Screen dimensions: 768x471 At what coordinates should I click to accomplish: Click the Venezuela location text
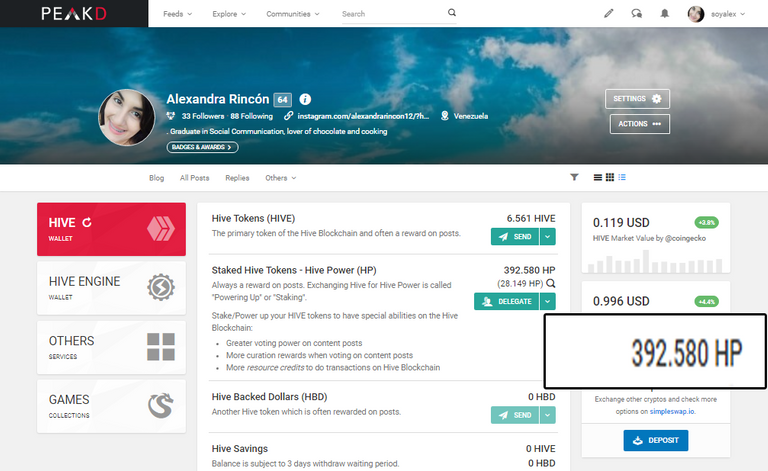click(x=471, y=116)
